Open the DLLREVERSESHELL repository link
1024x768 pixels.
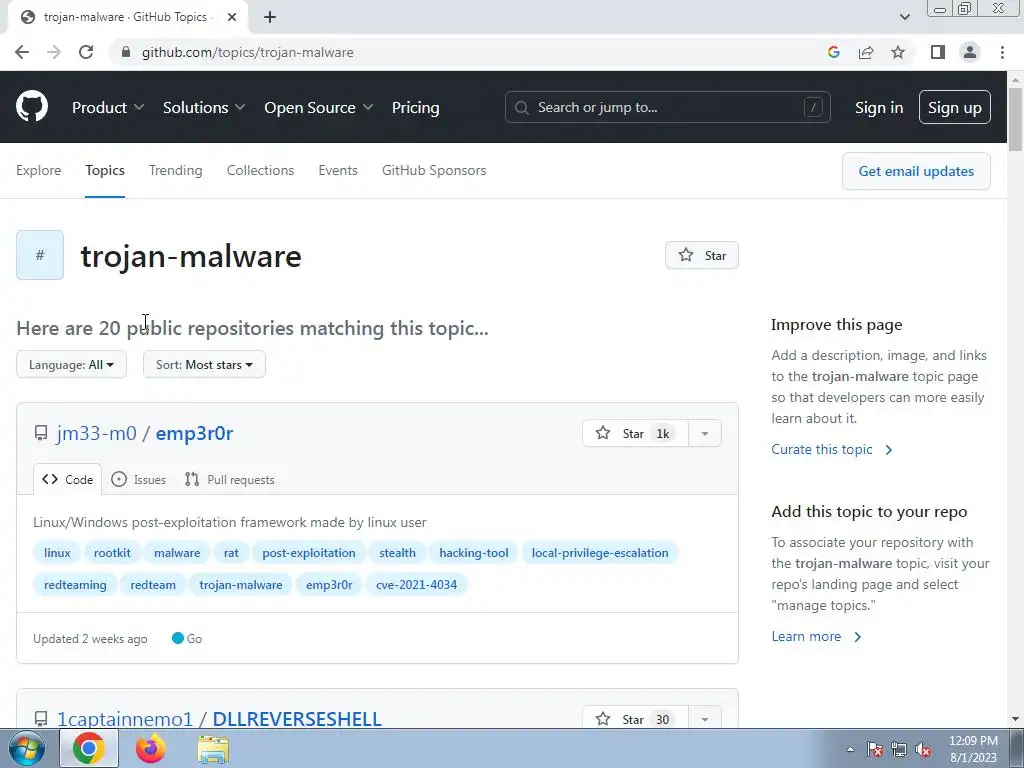(x=297, y=718)
